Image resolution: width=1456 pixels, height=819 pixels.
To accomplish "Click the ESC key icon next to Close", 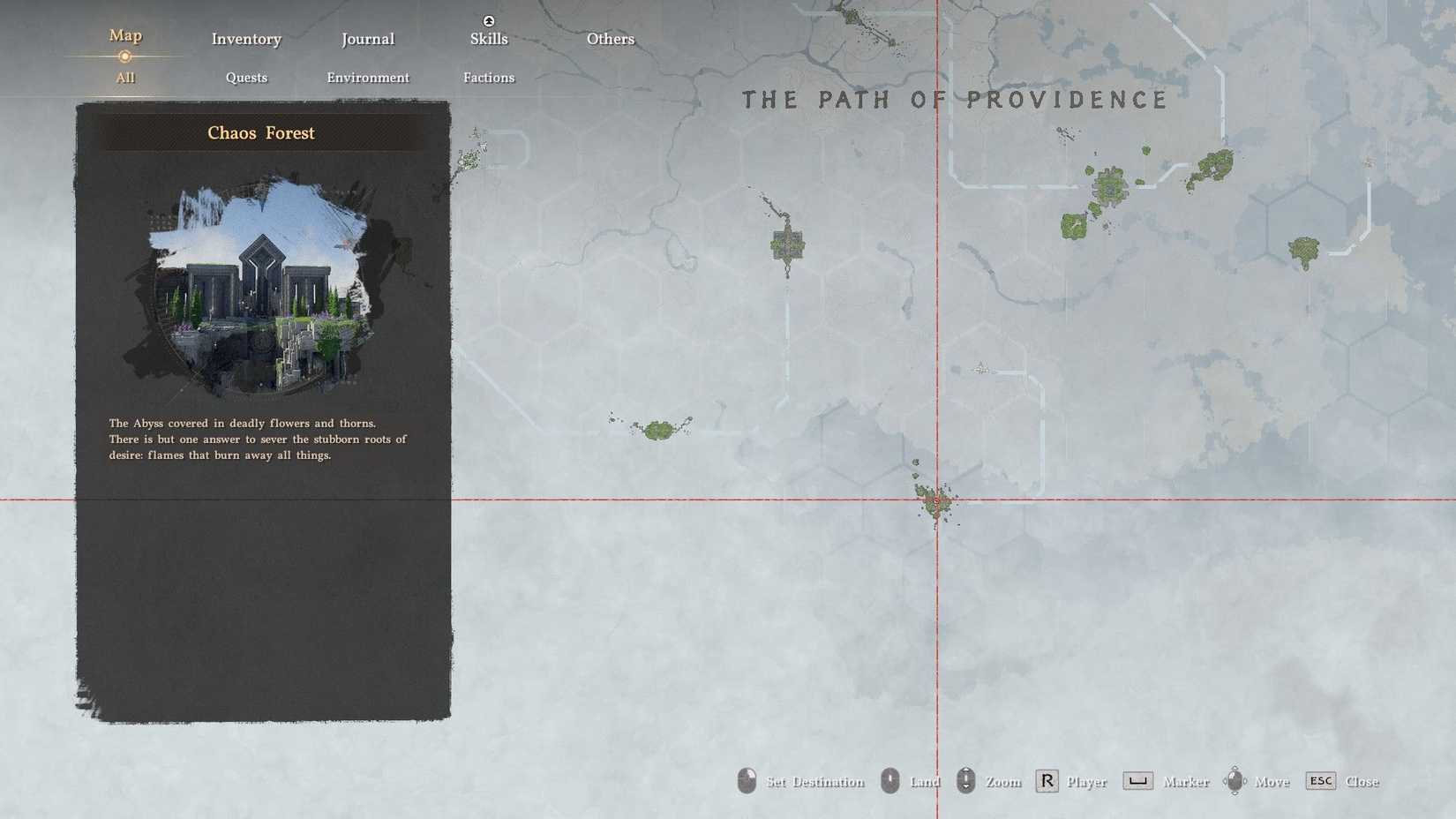I will point(1321,780).
